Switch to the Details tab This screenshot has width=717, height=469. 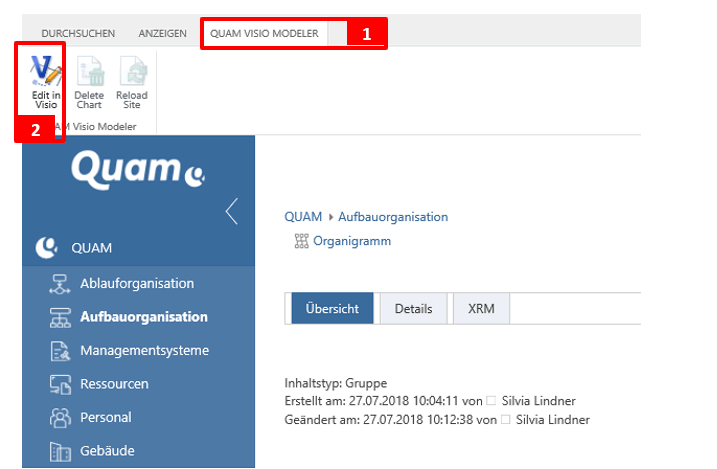(413, 309)
